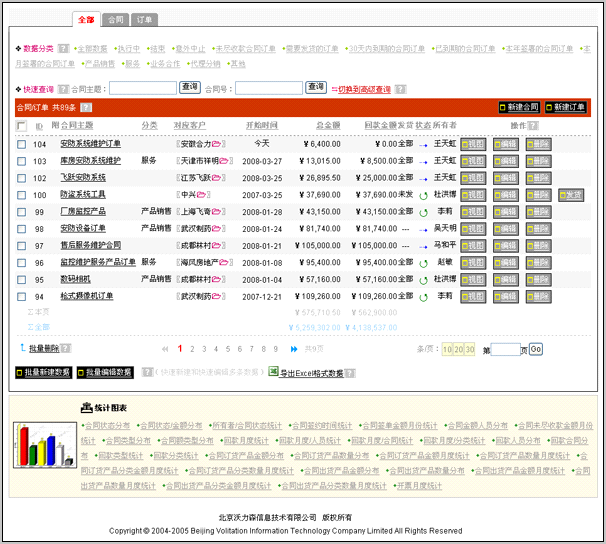Select the checkbox for row 97
The height and width of the screenshot is (544, 606).
click(x=21, y=245)
